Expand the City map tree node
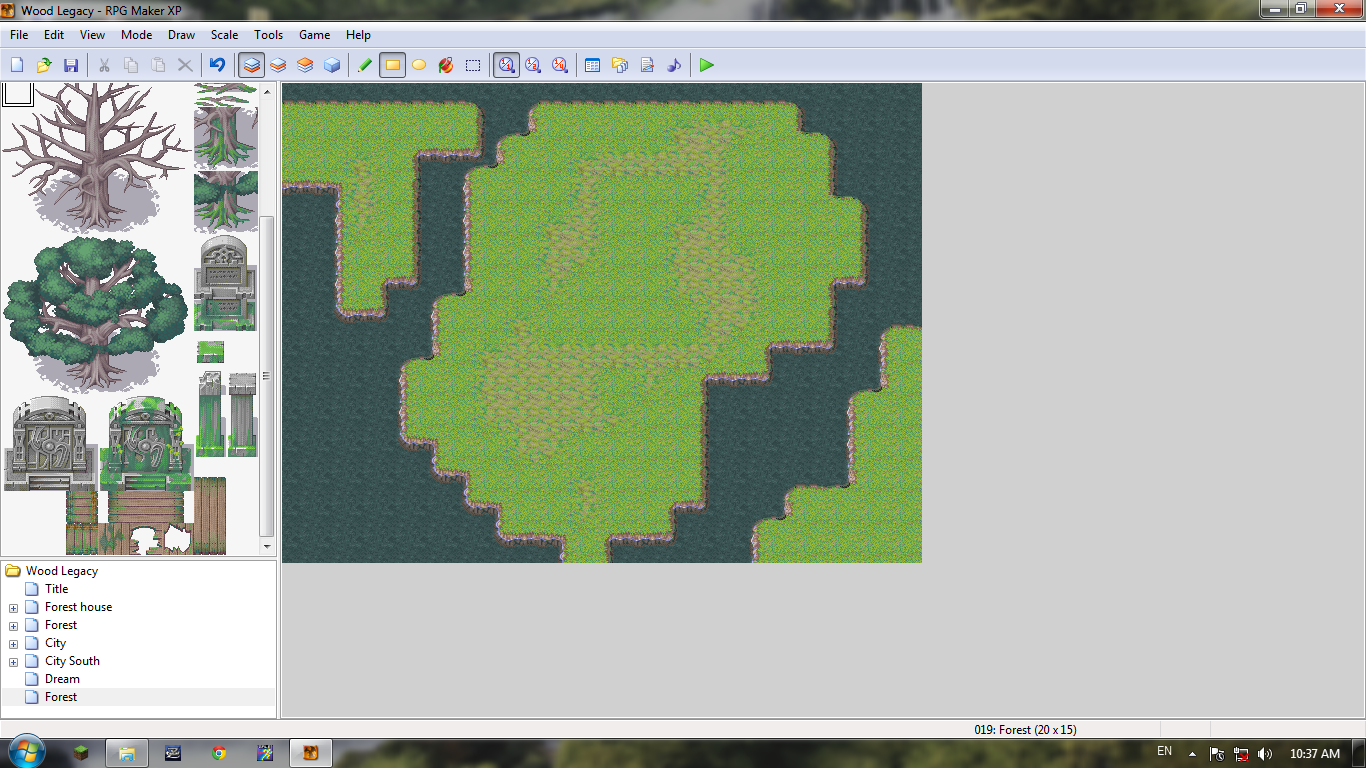 click(12, 643)
